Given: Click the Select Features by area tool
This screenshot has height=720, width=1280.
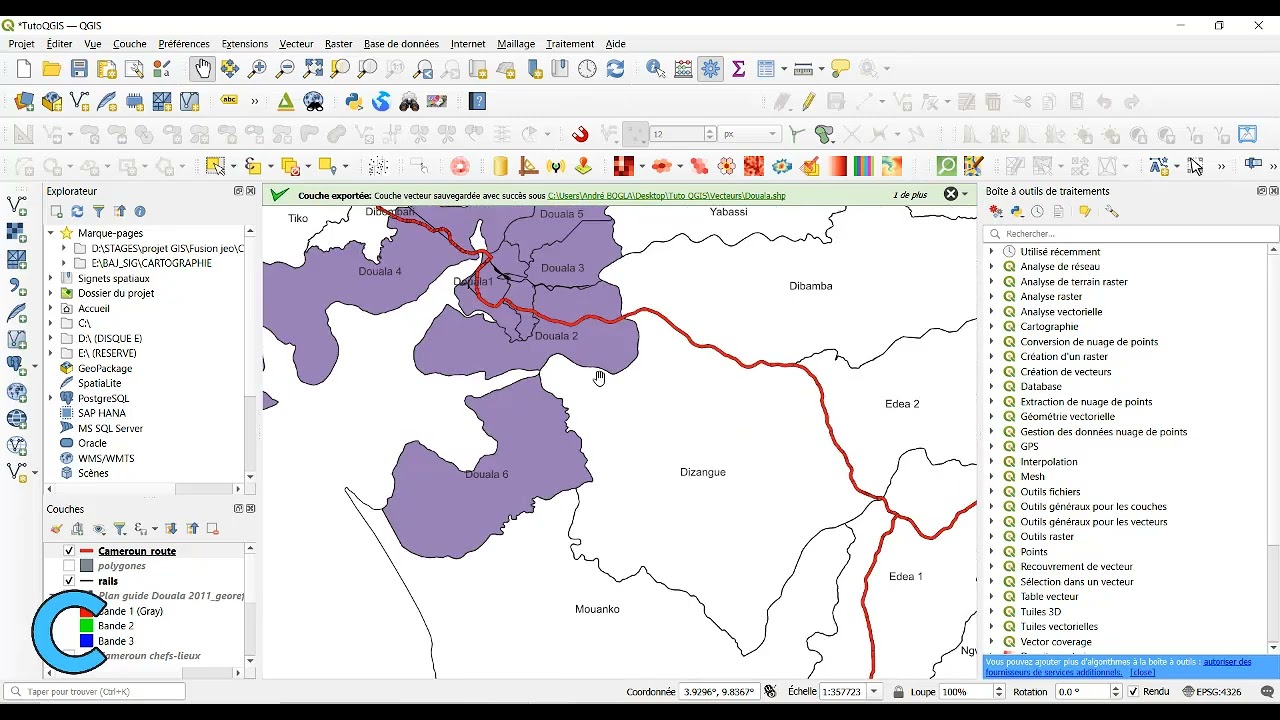Looking at the screenshot, I should 215,166.
